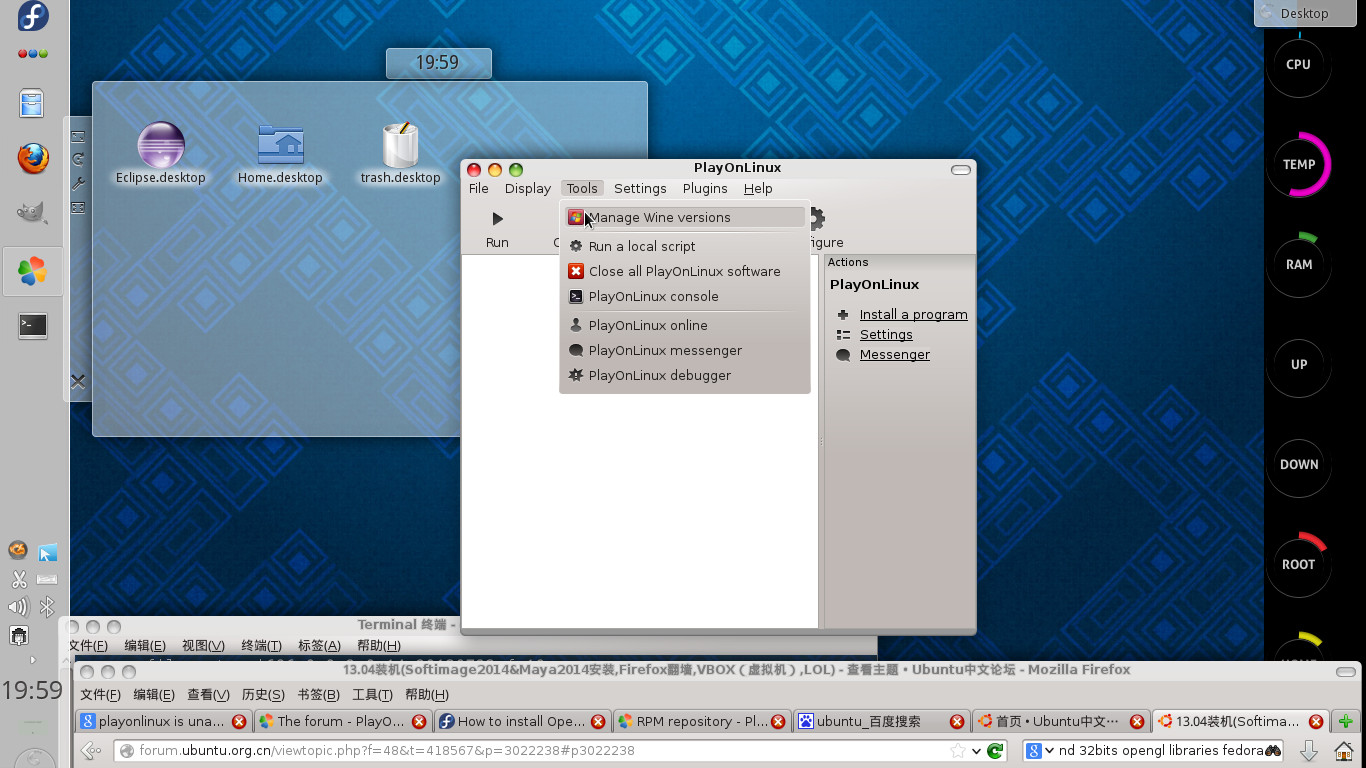Click the RAM monitor gauge

[x=1299, y=264]
